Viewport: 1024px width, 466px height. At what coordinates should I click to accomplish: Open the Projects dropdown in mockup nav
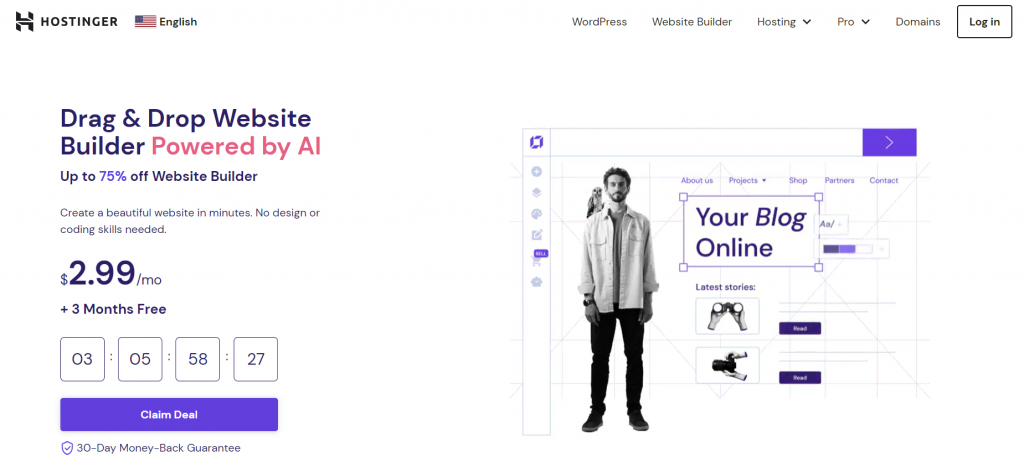(748, 180)
